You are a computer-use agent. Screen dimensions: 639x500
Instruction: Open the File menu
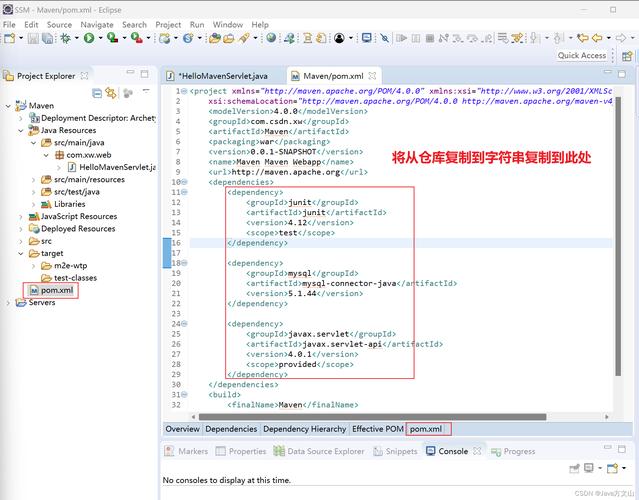(9, 24)
